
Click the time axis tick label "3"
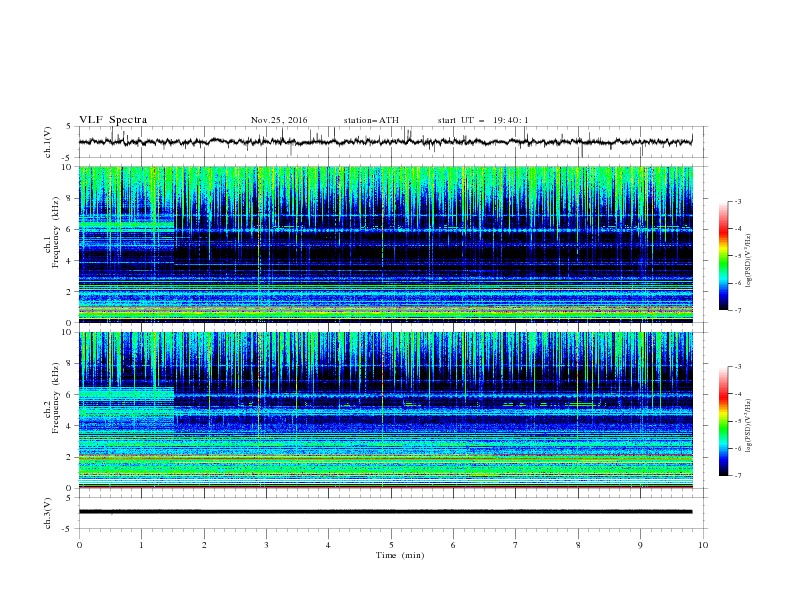click(266, 545)
